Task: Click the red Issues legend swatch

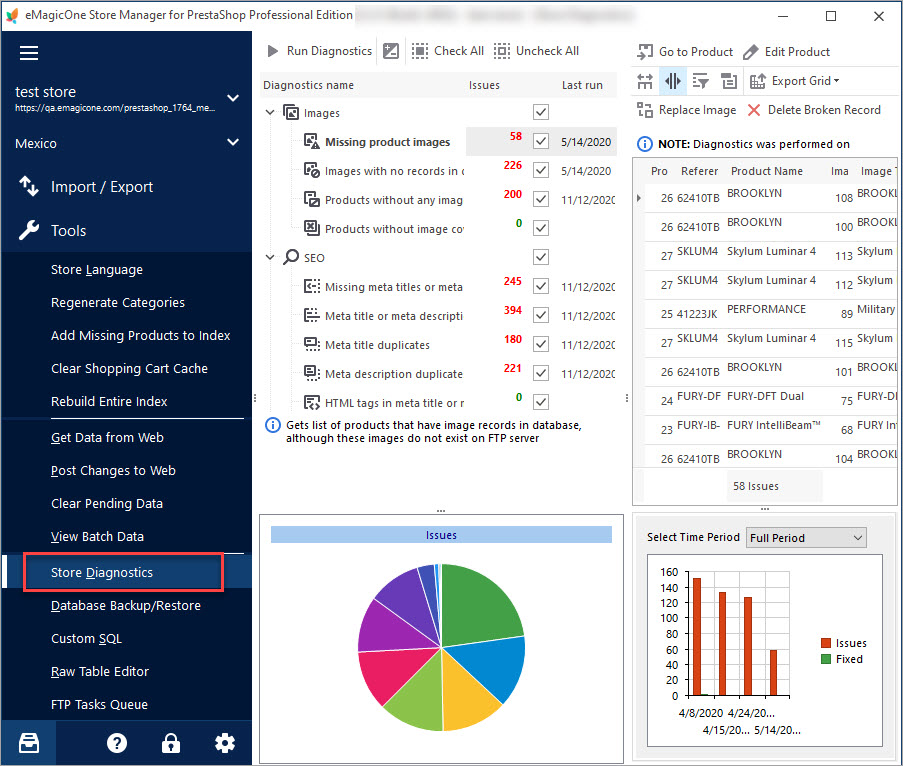Action: point(826,643)
